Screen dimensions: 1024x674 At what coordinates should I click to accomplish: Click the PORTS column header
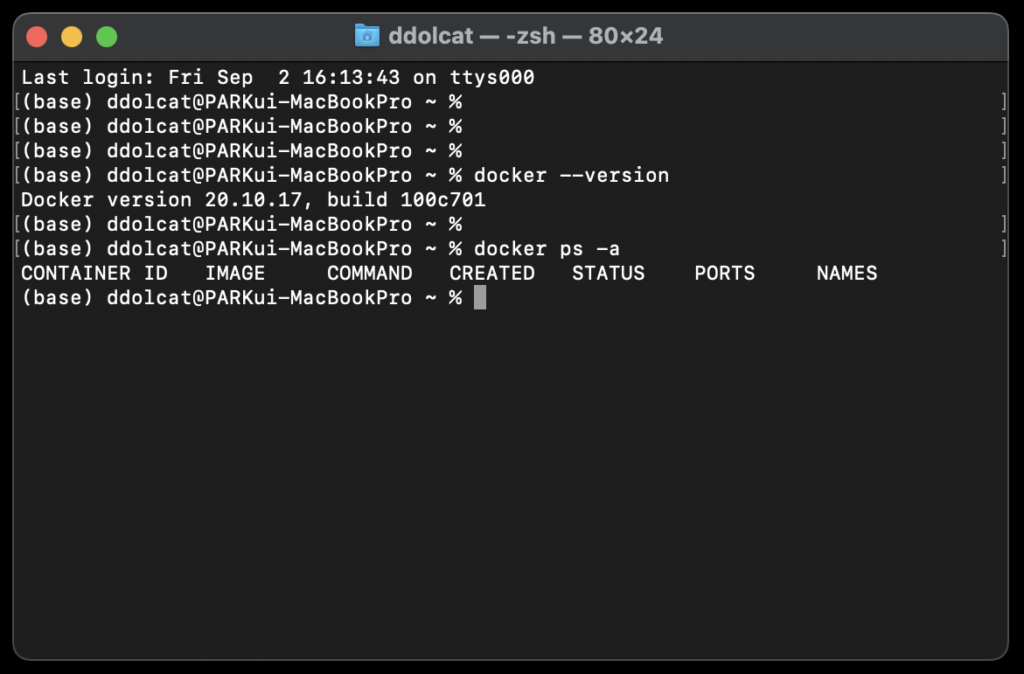point(724,273)
